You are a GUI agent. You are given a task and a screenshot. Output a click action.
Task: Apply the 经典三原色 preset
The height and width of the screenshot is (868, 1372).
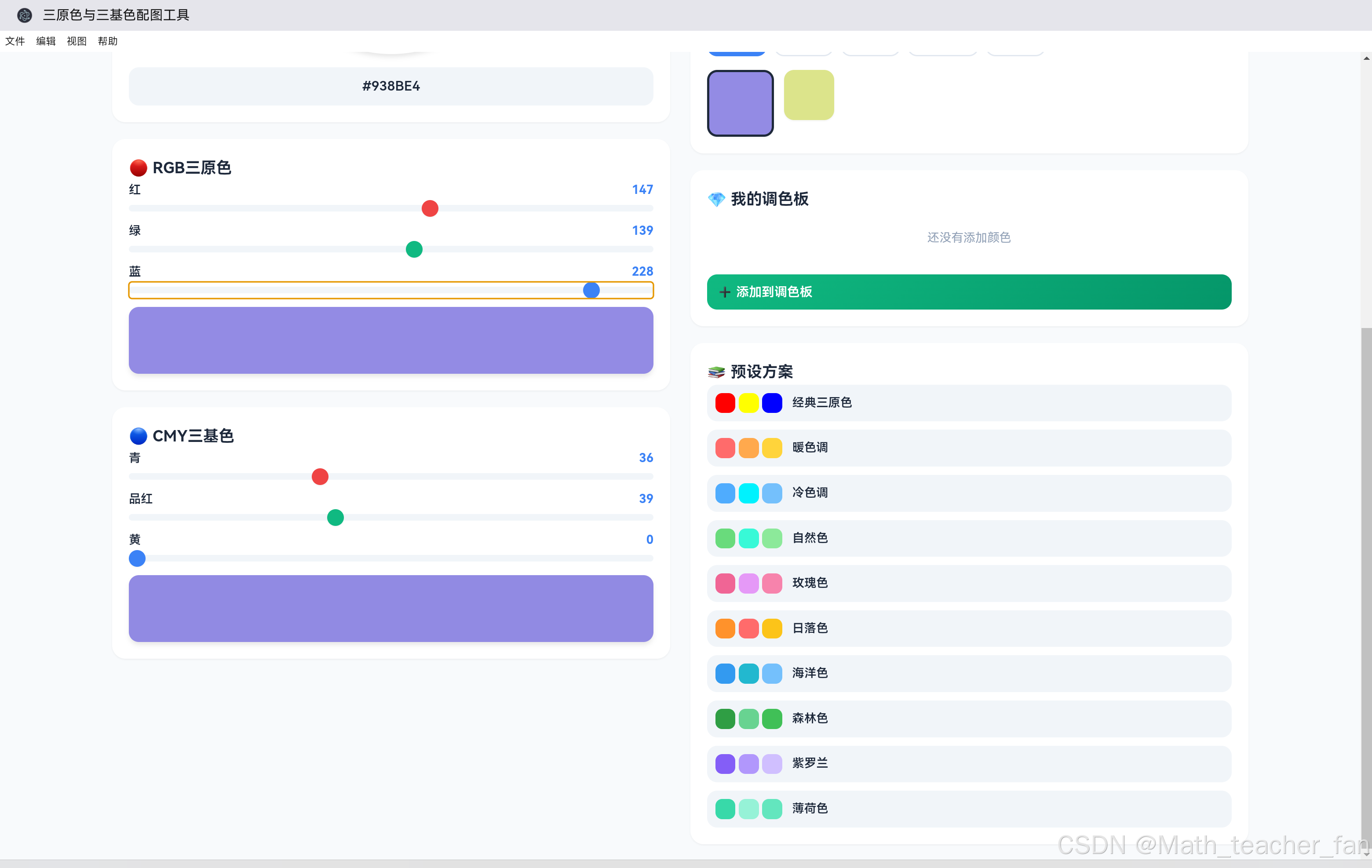pyautogui.click(x=969, y=403)
